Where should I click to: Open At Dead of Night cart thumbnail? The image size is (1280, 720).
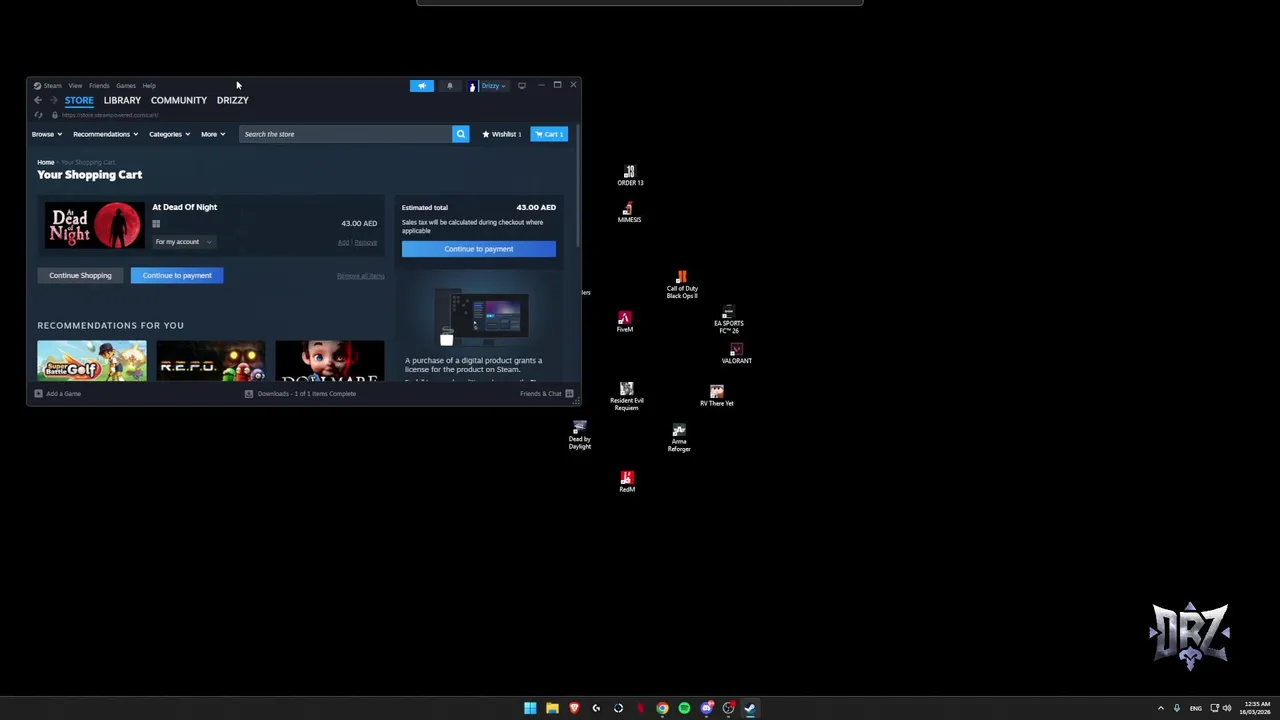coord(94,225)
